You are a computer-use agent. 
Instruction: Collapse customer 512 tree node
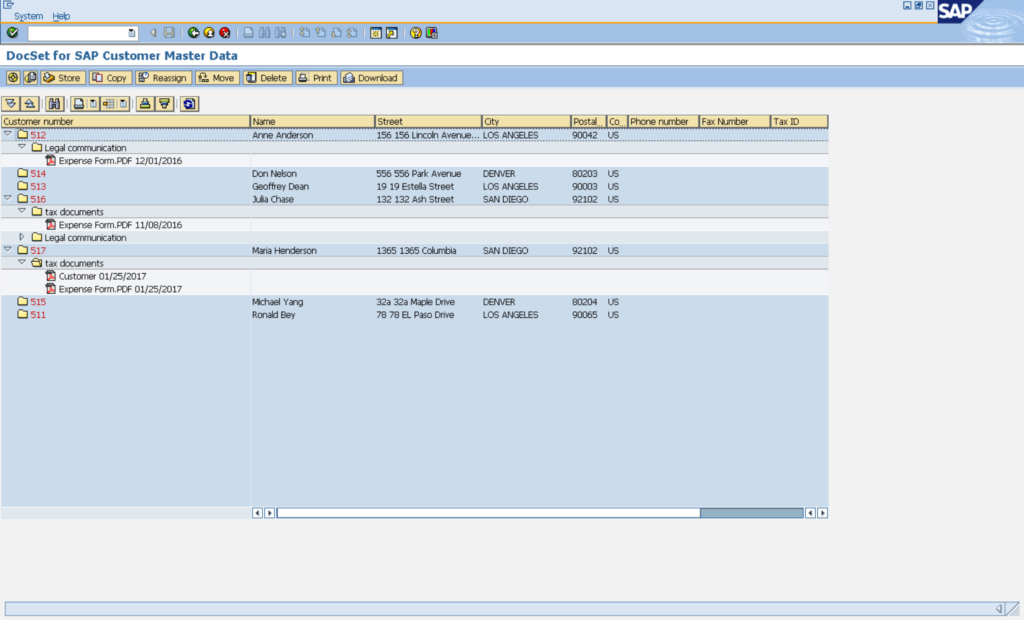tap(8, 134)
